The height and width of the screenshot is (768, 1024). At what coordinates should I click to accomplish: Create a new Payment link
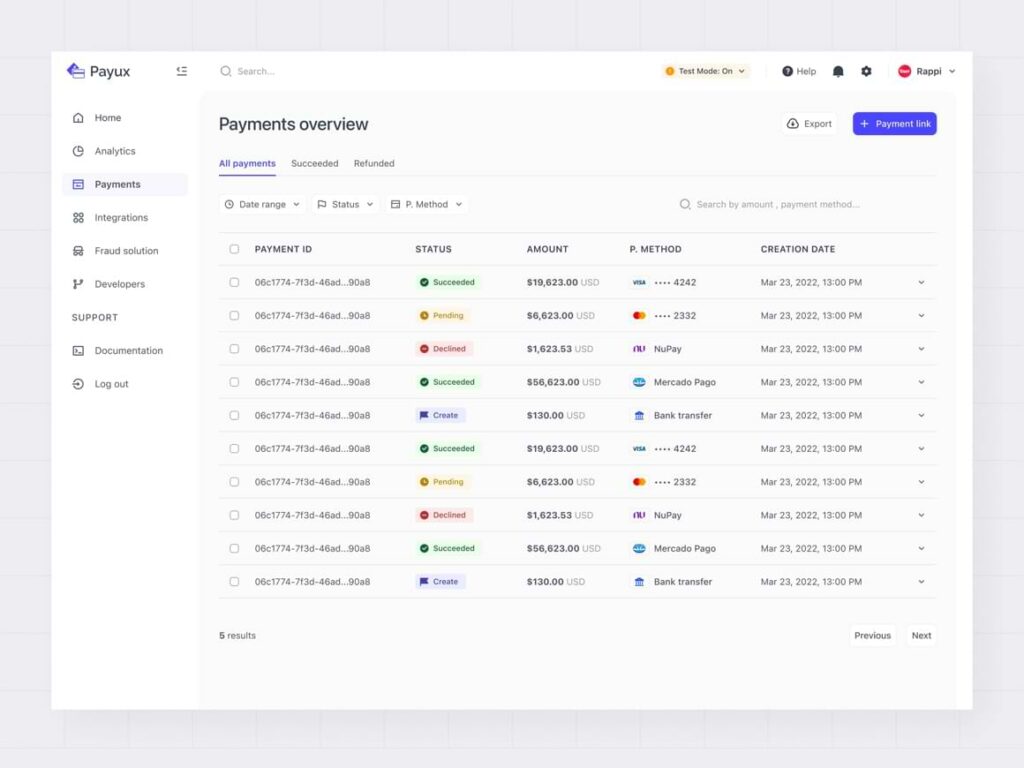coord(894,122)
